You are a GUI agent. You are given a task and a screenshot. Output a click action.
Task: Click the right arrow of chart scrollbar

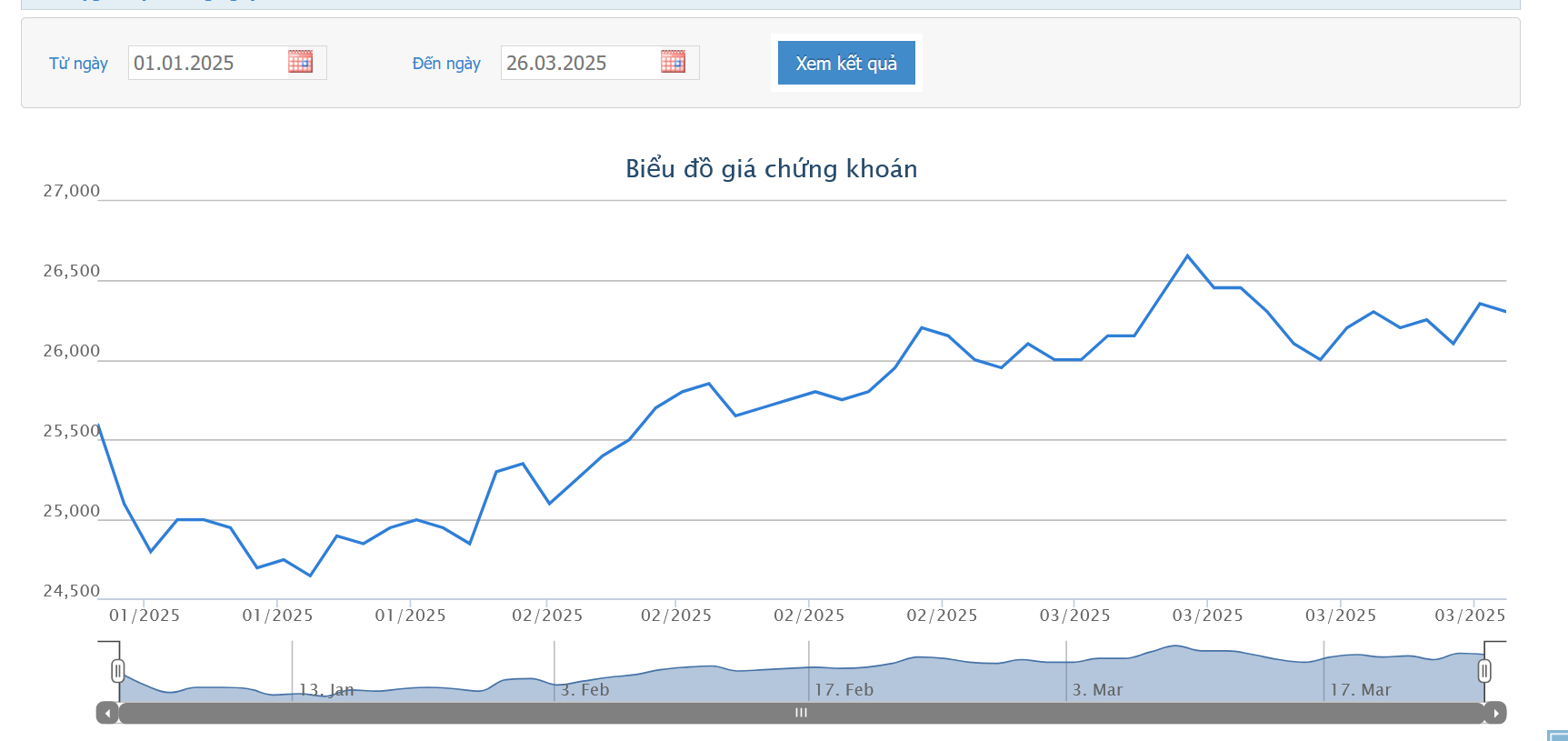pyautogui.click(x=1495, y=713)
